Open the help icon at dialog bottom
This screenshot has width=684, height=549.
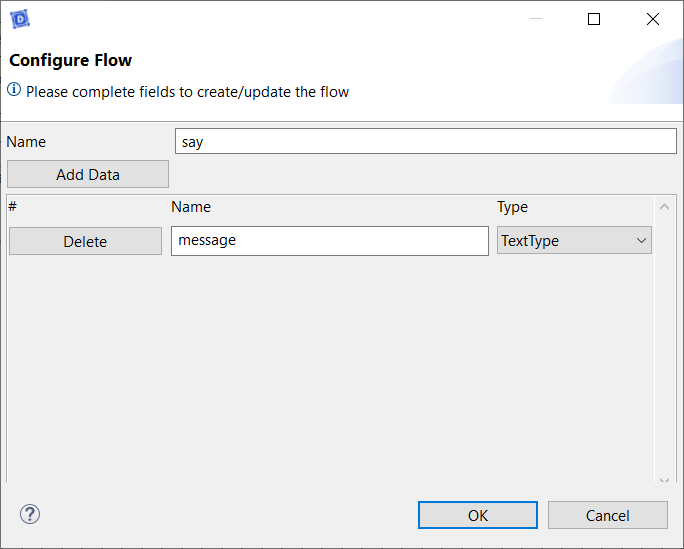pos(30,515)
